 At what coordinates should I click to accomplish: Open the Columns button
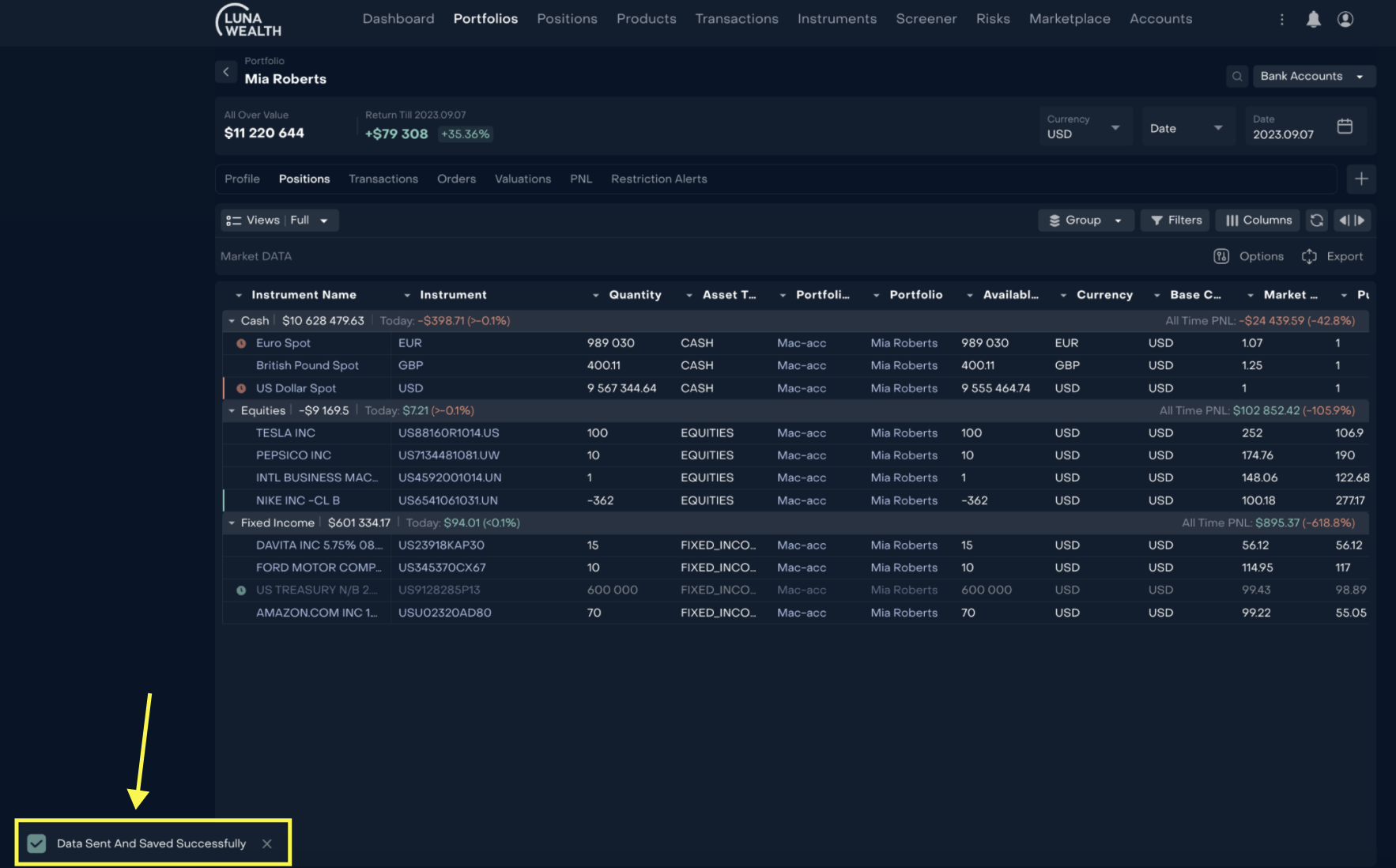(1258, 221)
